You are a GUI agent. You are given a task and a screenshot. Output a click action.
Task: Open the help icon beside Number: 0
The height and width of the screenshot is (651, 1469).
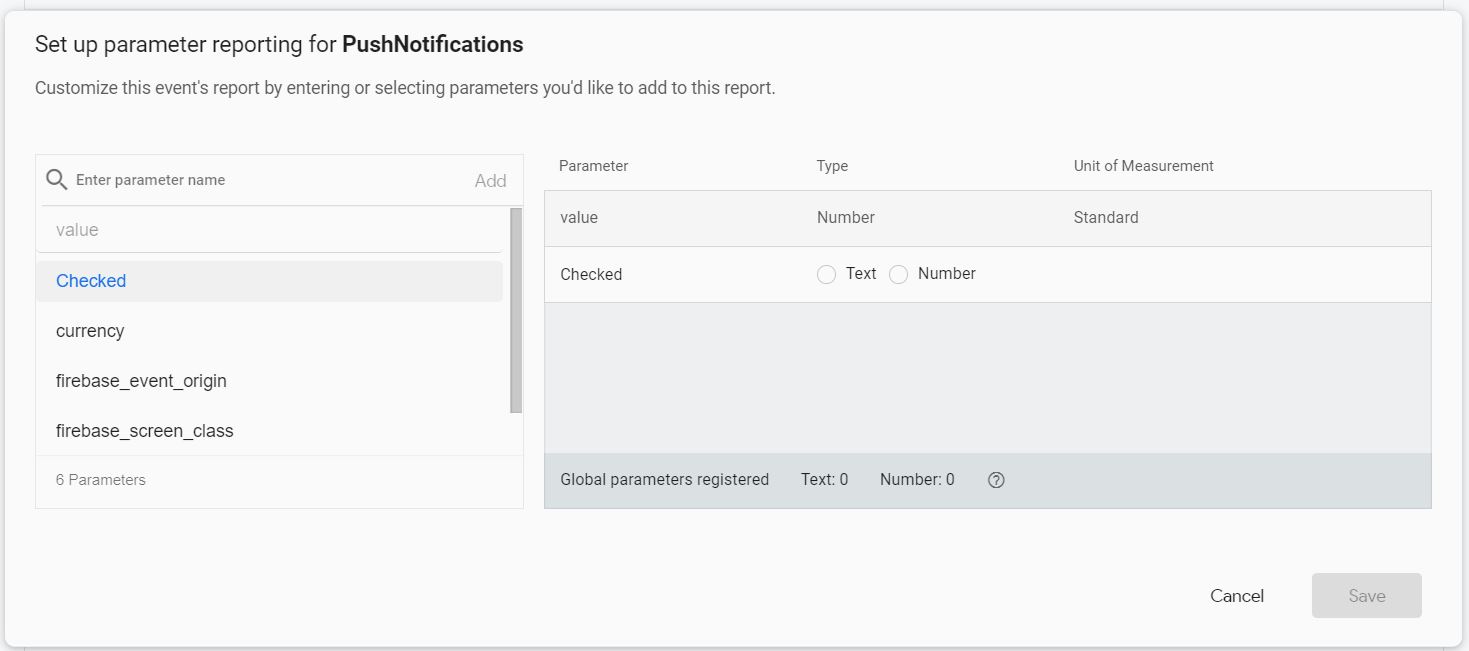996,480
